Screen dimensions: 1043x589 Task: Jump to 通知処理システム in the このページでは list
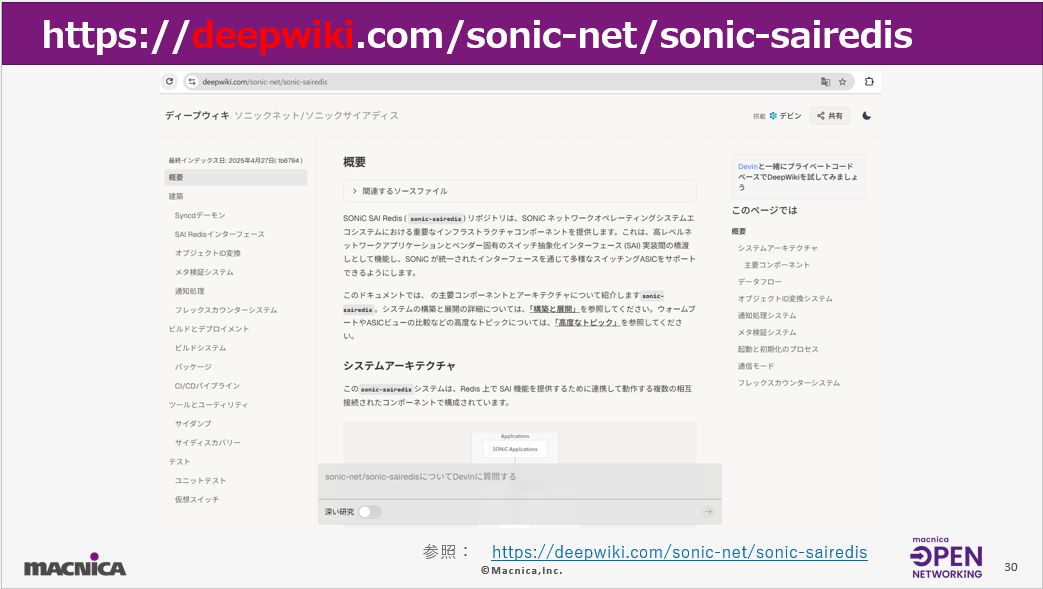(767, 315)
